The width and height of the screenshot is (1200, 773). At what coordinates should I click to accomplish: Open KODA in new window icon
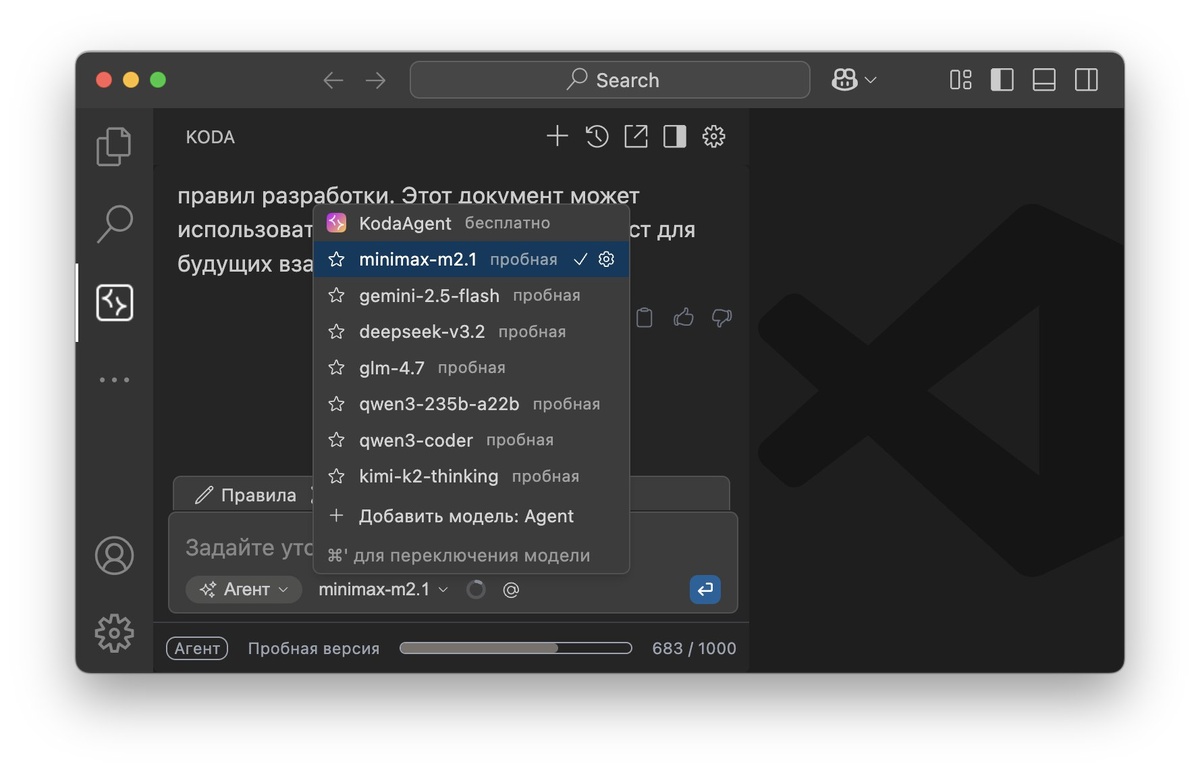(636, 136)
